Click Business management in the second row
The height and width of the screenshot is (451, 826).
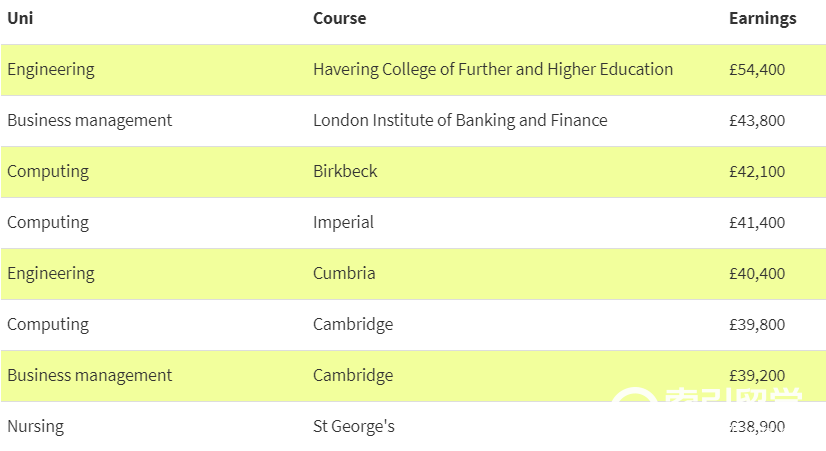tap(90, 121)
